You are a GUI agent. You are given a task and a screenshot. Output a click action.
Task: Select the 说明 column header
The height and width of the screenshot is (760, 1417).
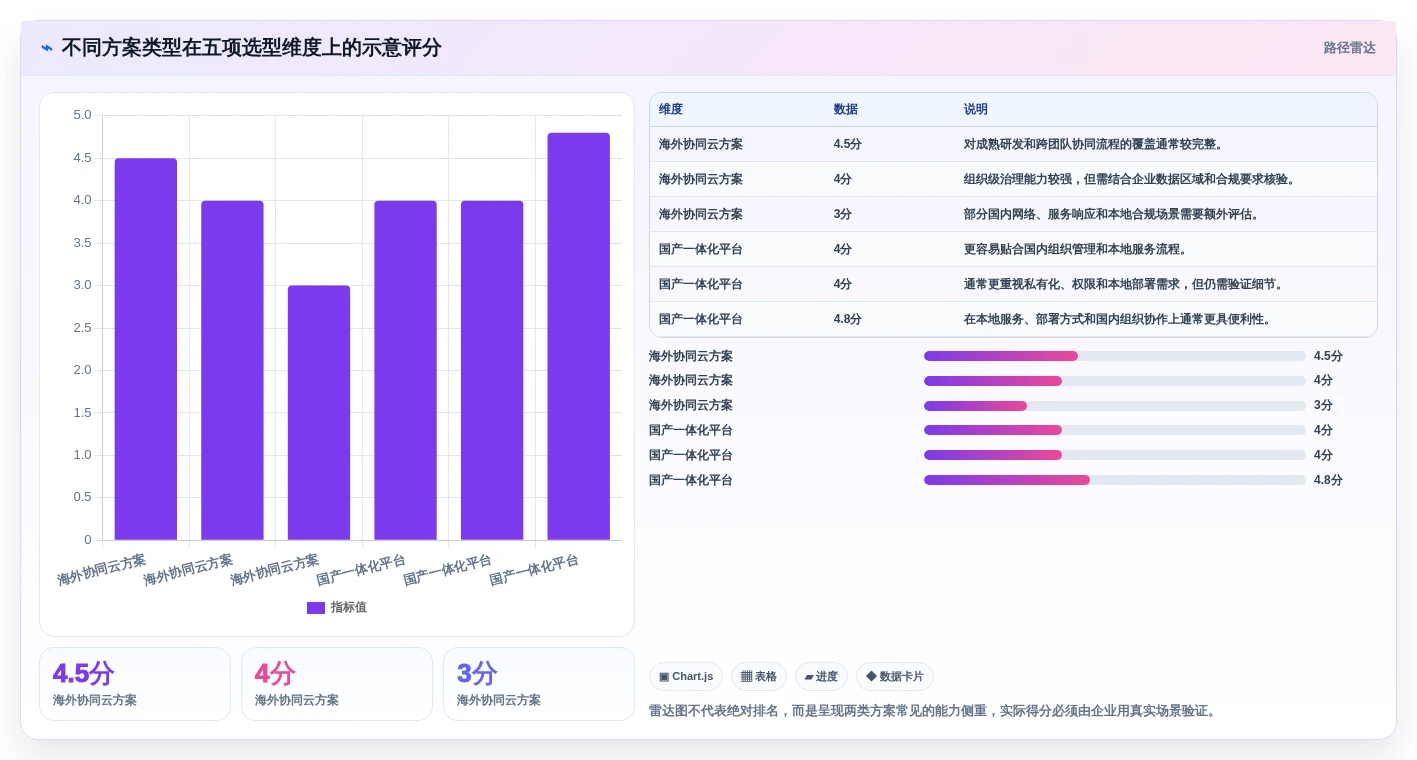976,109
